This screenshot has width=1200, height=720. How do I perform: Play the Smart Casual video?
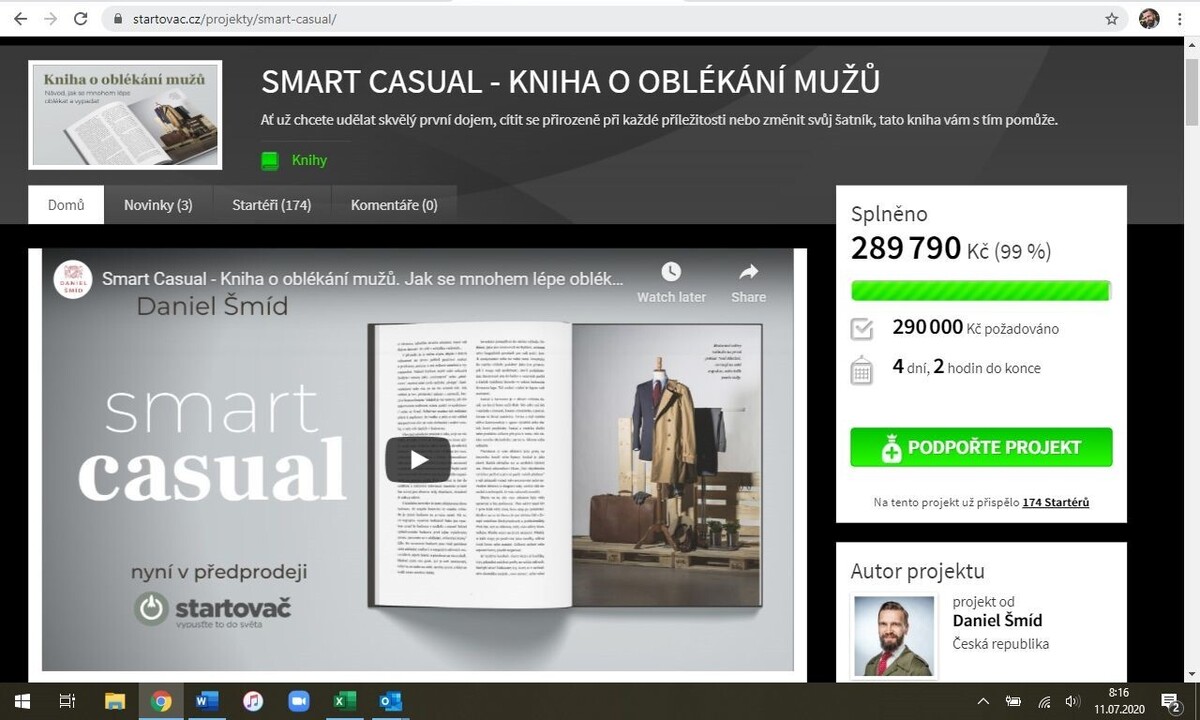coord(418,459)
